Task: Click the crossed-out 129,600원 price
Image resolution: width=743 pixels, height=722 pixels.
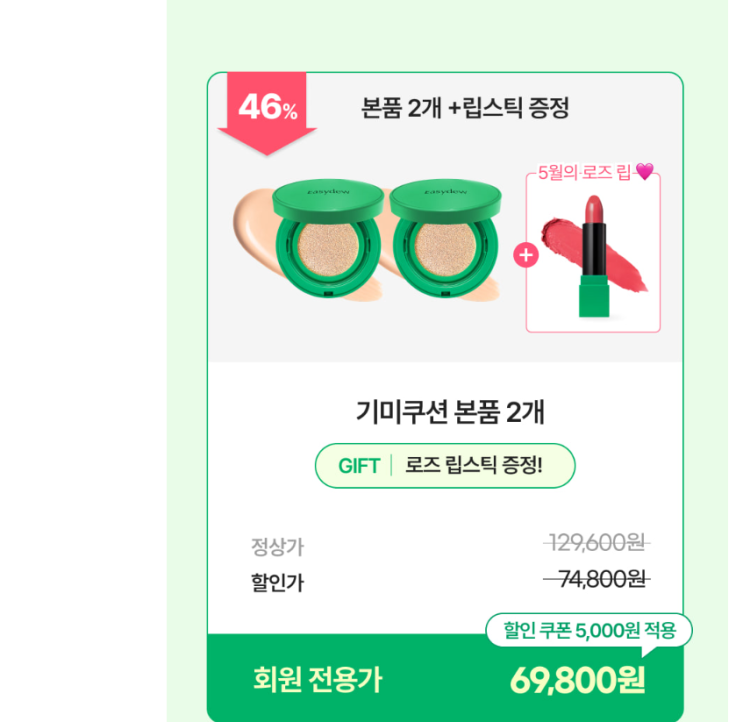Action: click(597, 543)
